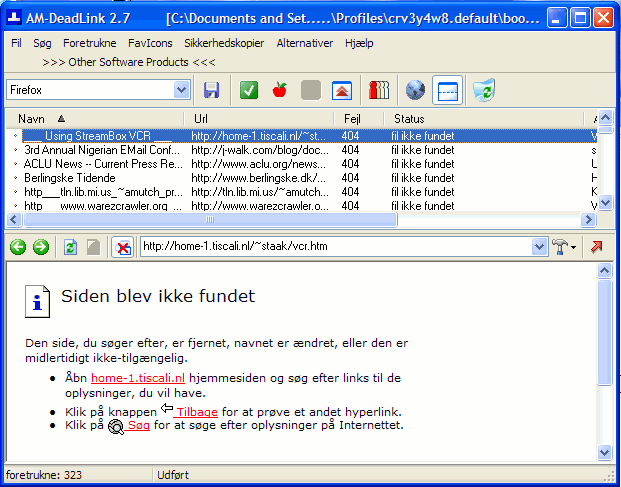Select the 3rd Annual Nigerian EMail Conf row
Viewport: 621px width, 487px height.
301,150
